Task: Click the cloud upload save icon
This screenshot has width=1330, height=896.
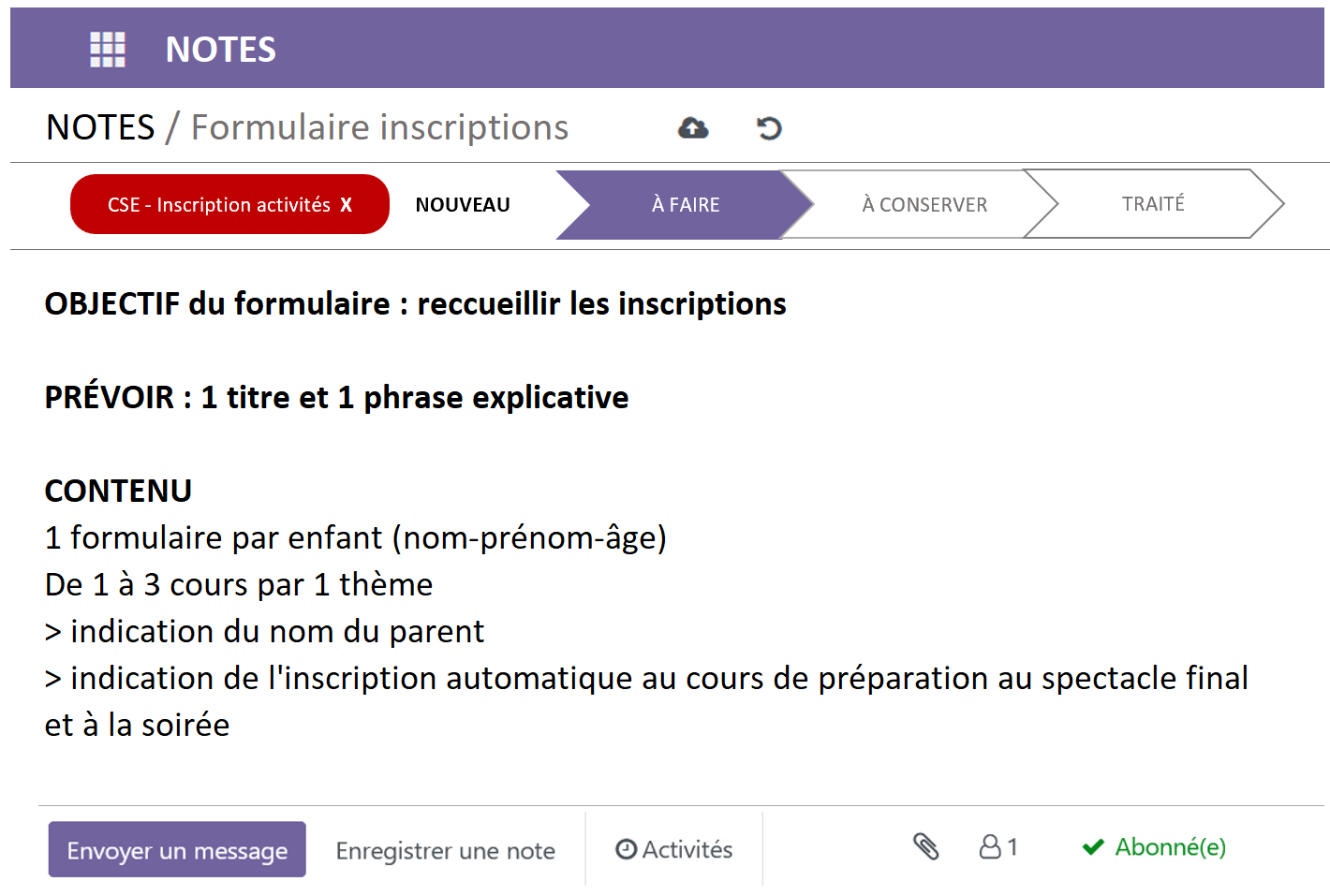Action: click(693, 128)
